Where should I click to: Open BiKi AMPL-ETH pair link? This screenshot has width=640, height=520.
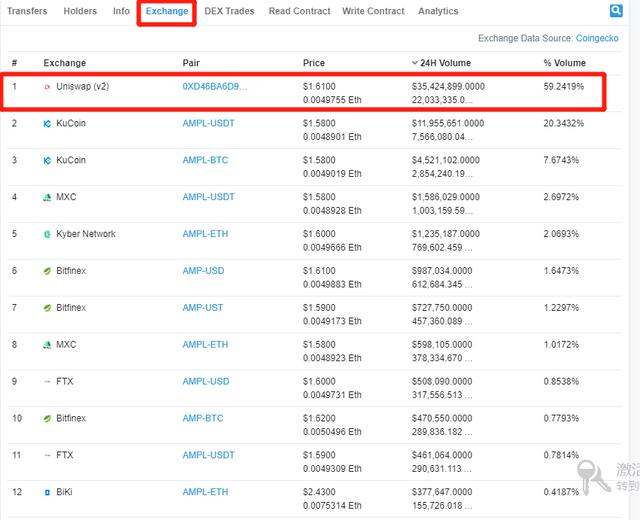click(x=205, y=492)
